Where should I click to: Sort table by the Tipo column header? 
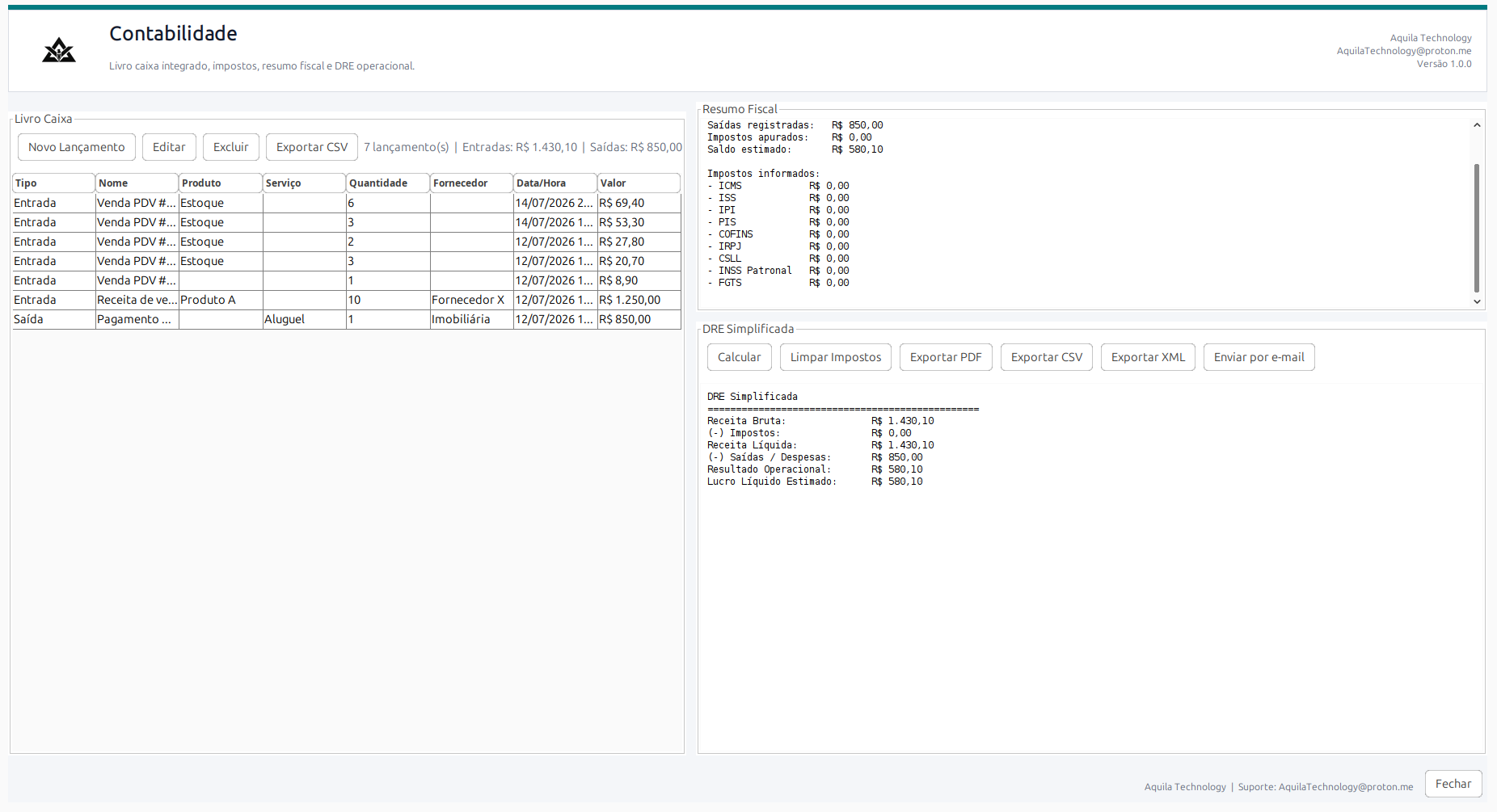53,183
